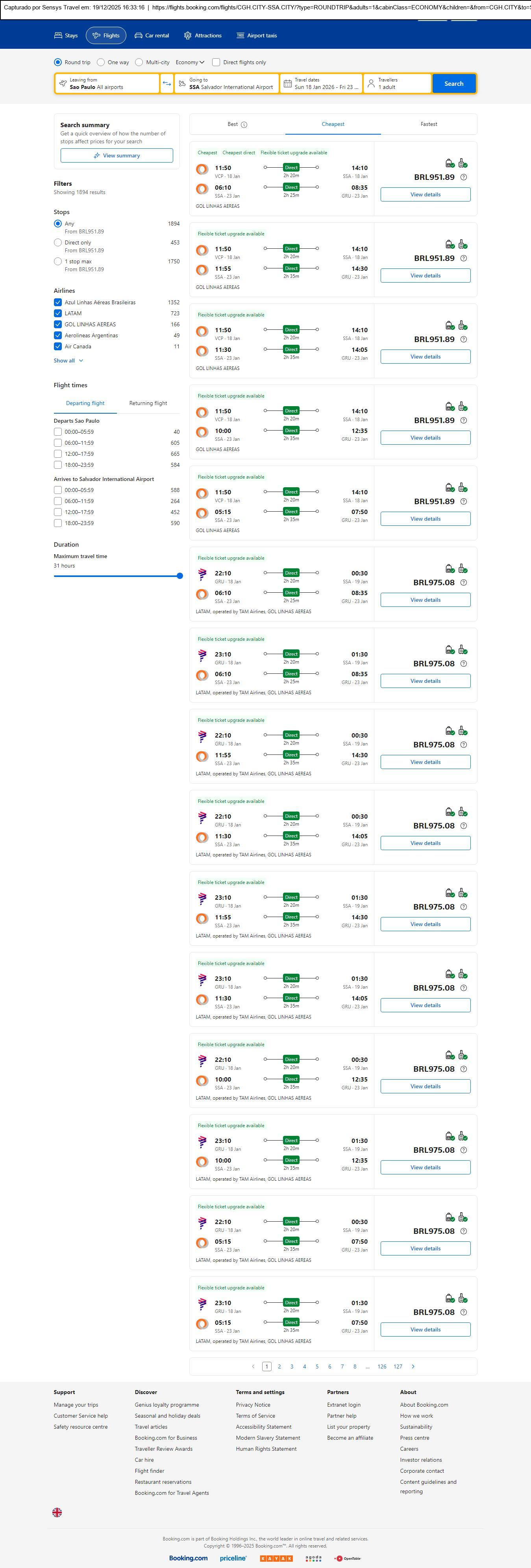Screen dimensions: 531x1568
Task: Select the One way radio button
Action: (x=101, y=62)
